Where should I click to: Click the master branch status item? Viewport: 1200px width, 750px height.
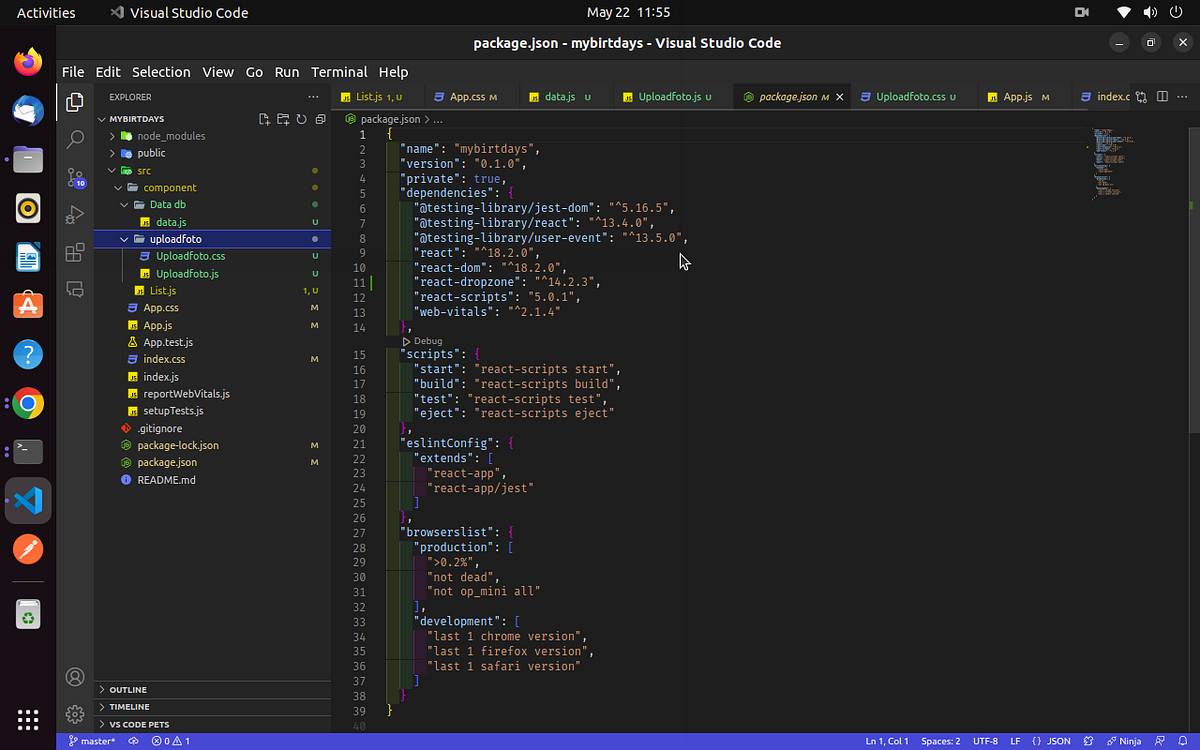pyautogui.click(x=91, y=741)
